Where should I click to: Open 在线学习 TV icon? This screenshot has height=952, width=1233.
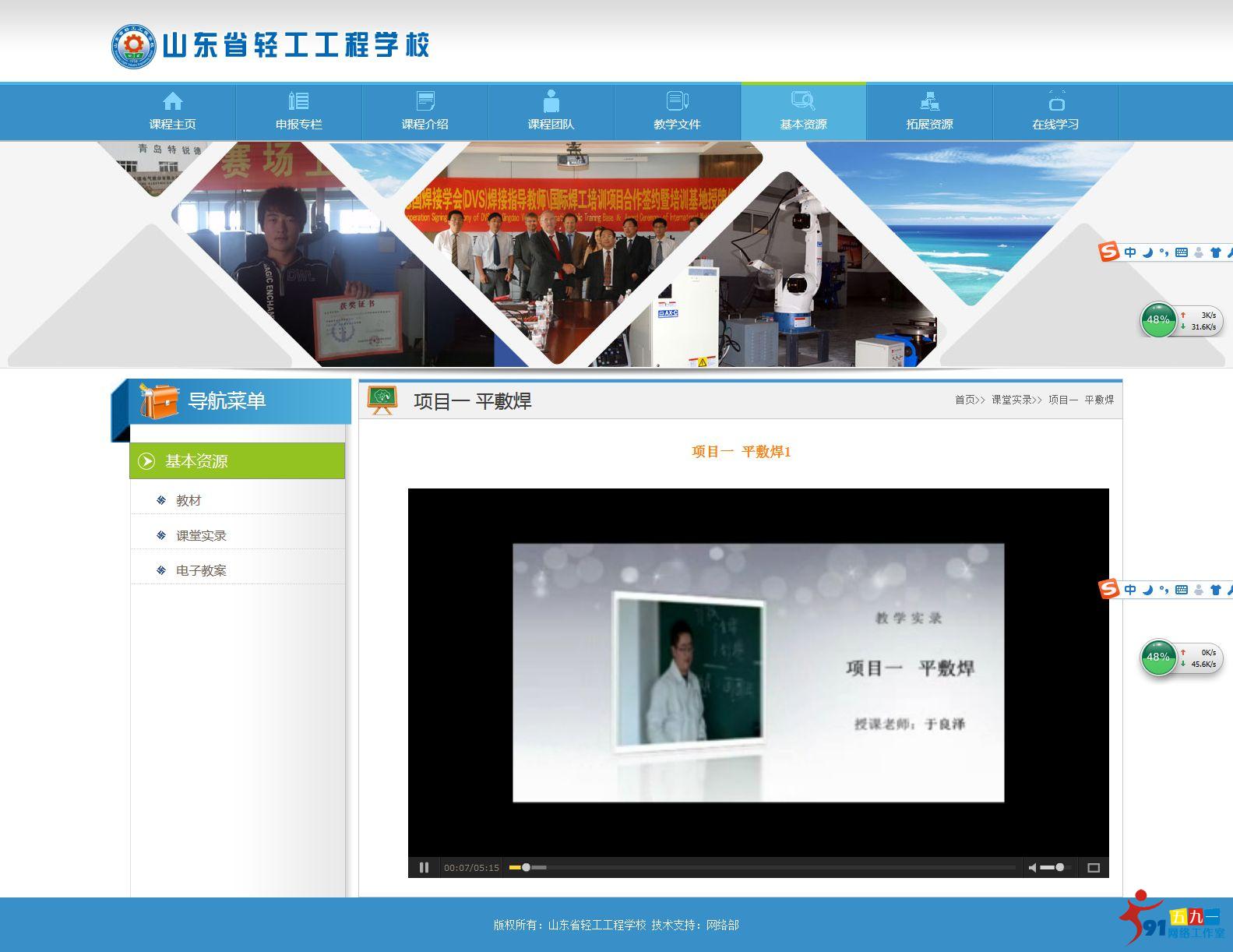[x=1056, y=101]
